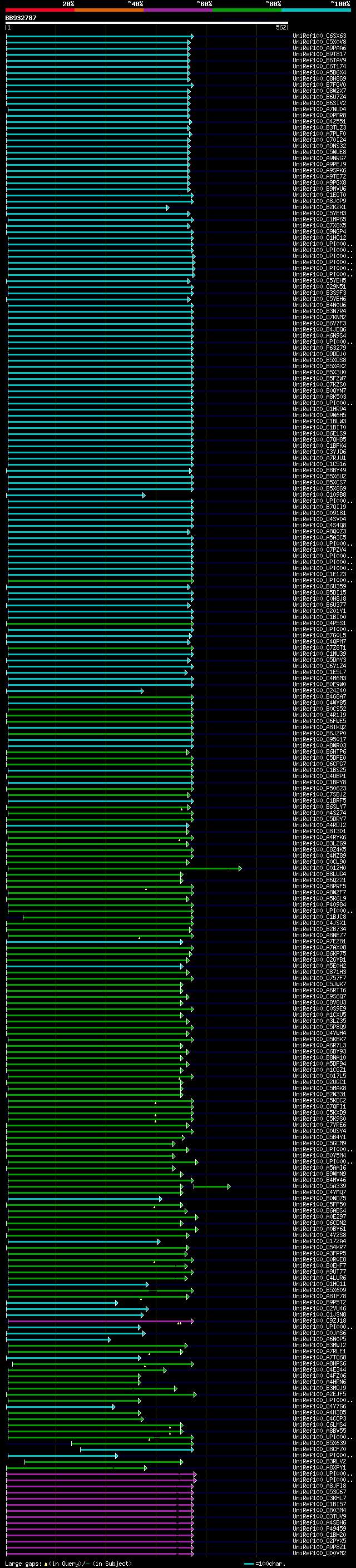
Task: Click hit label UniRef100_B3L2G9
Action: tap(319, 844)
